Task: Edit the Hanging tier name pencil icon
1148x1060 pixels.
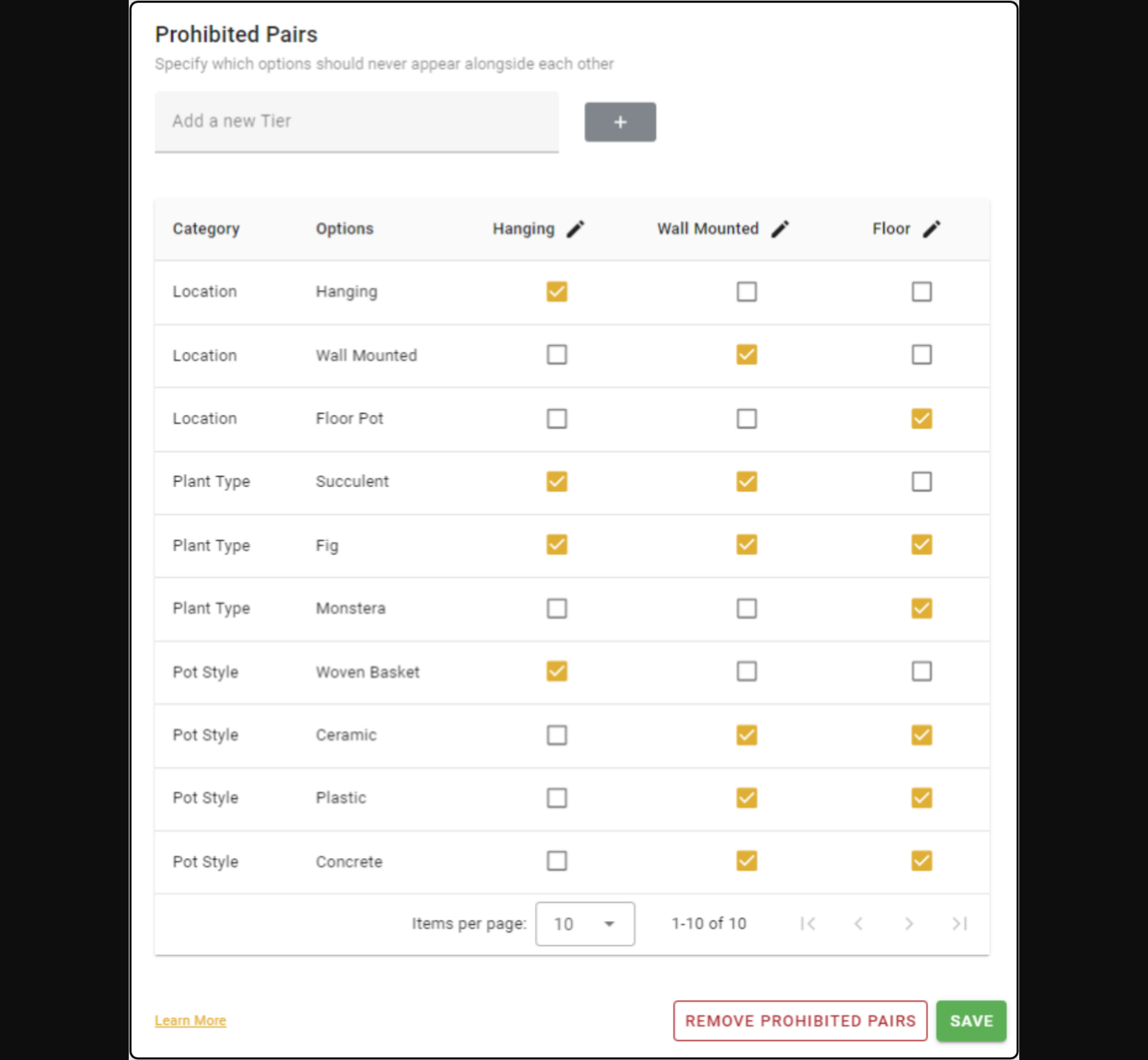Action: pos(575,229)
